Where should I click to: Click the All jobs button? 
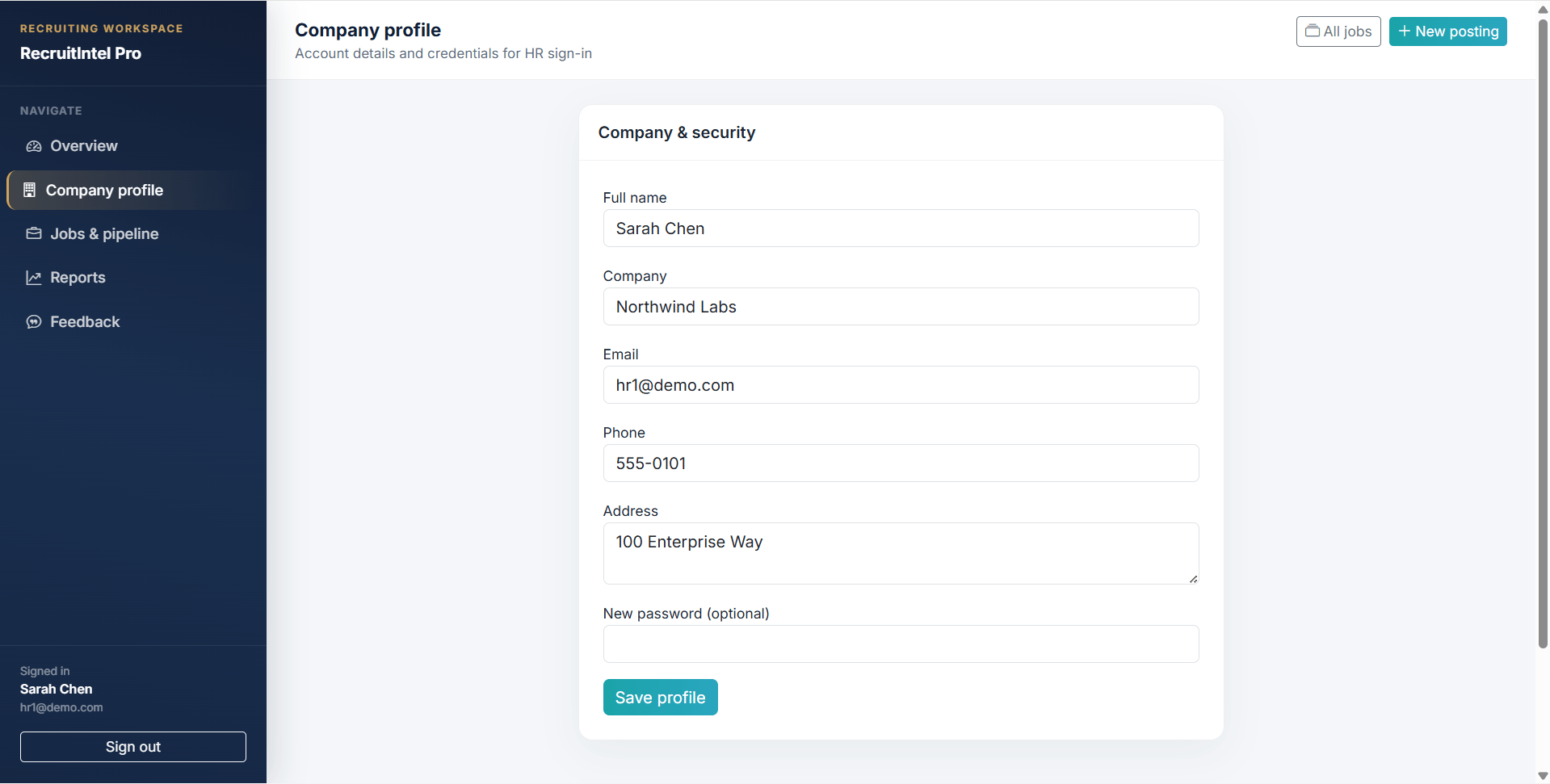1338,31
